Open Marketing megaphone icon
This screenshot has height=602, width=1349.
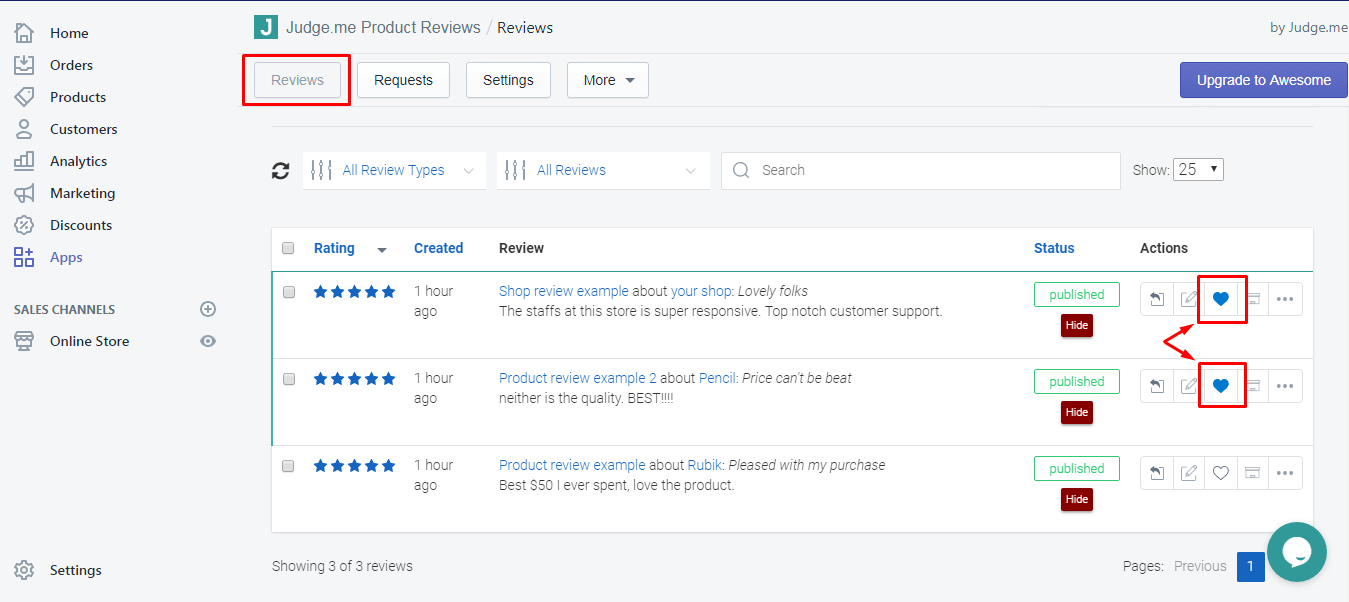coord(24,193)
